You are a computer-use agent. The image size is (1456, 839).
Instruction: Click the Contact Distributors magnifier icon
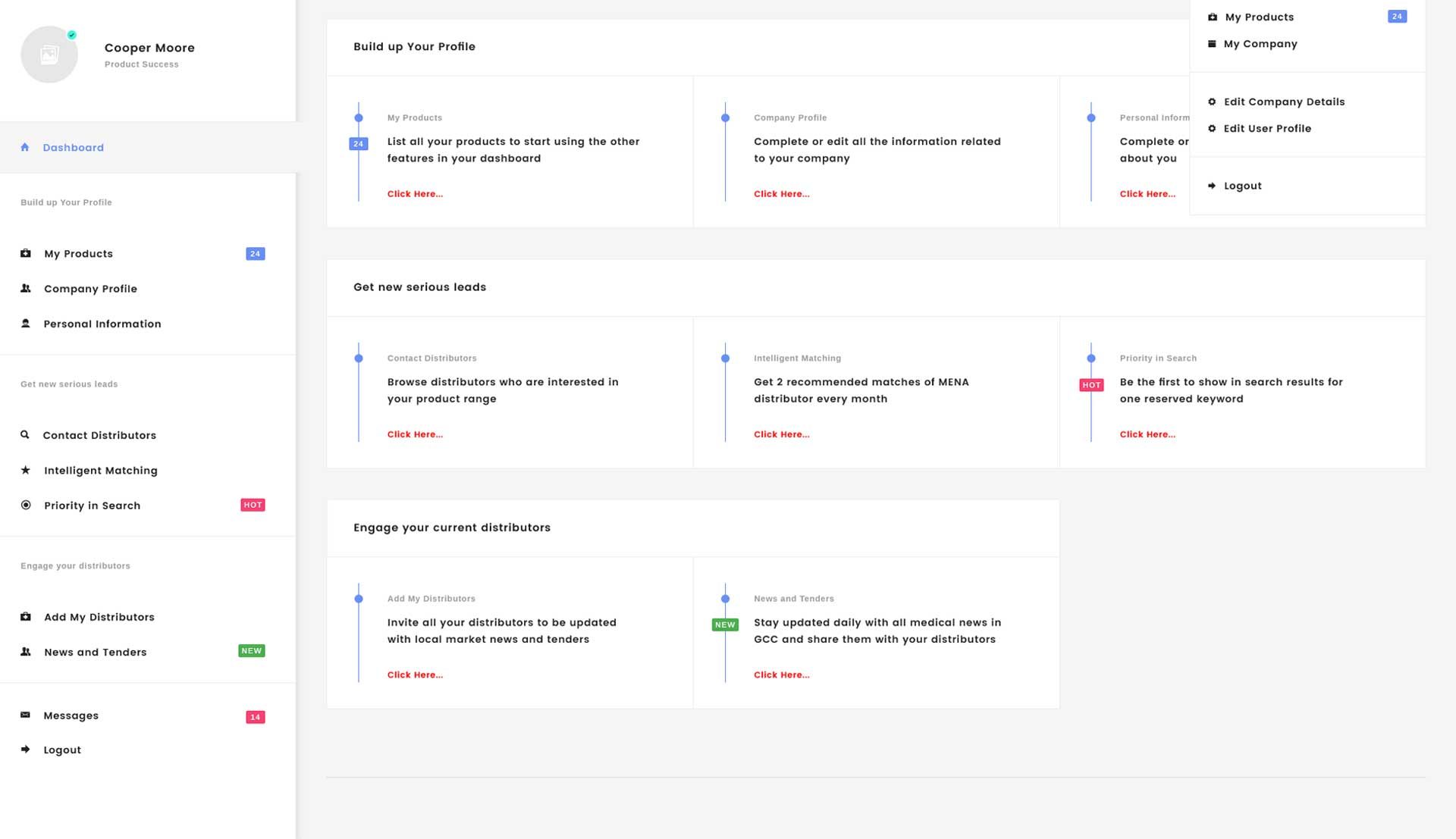(25, 435)
